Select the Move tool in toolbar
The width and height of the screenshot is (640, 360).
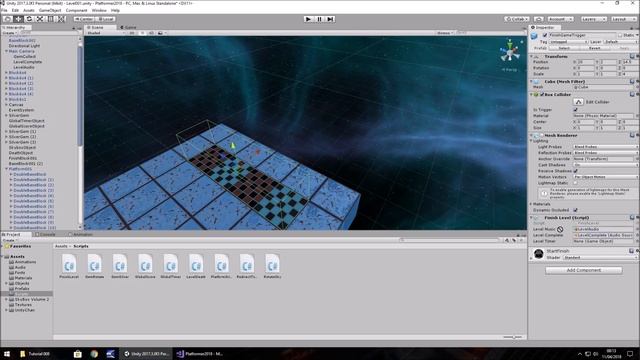point(18,19)
